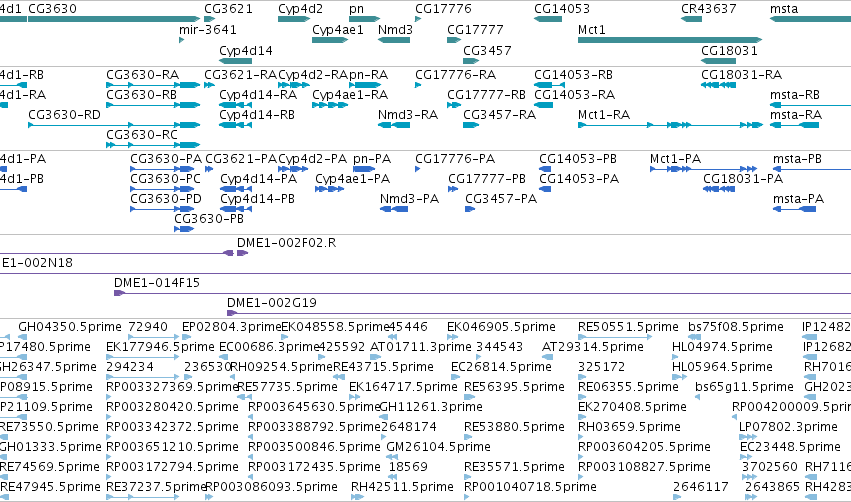Click the CG3621 gene label

pyautogui.click(x=228, y=9)
